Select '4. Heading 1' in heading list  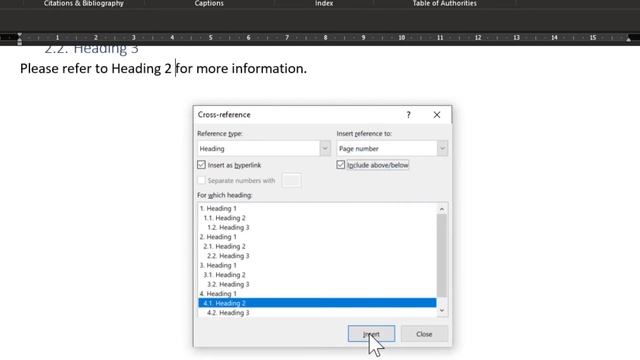[317, 293]
